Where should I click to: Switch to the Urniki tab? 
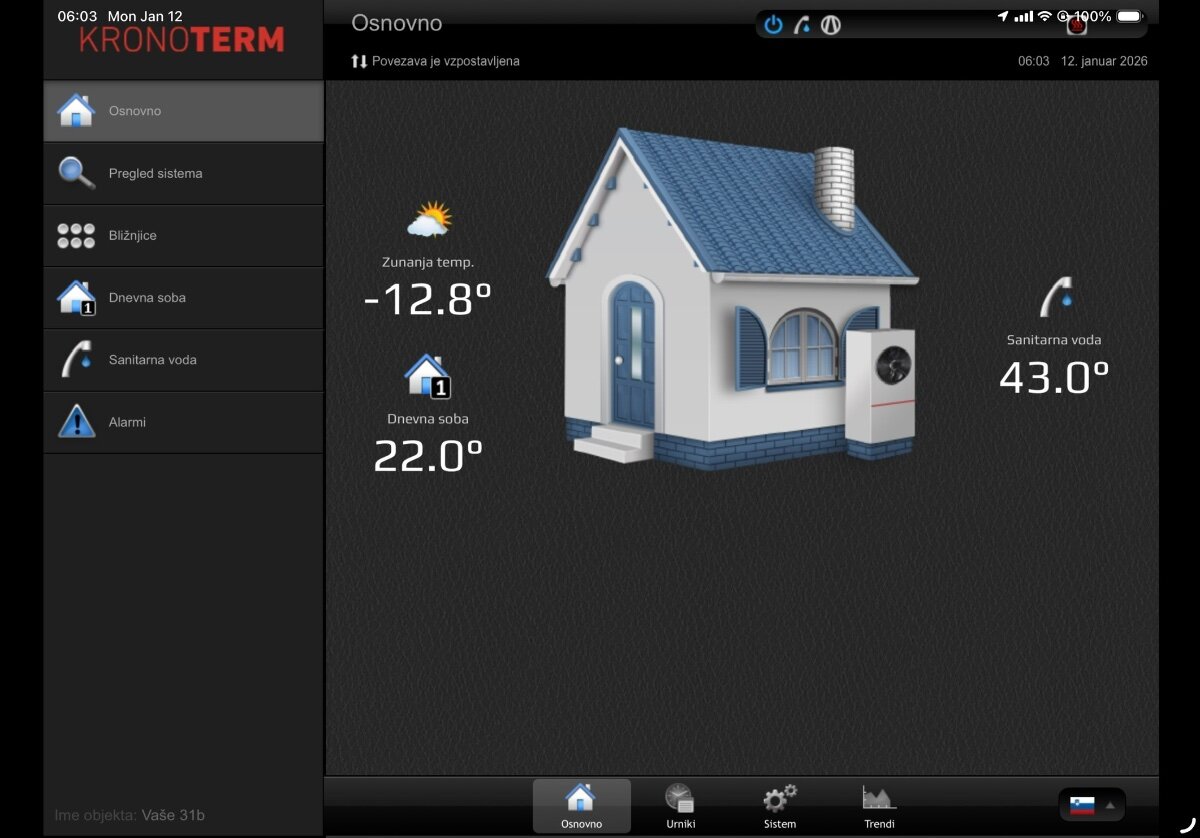tap(680, 806)
